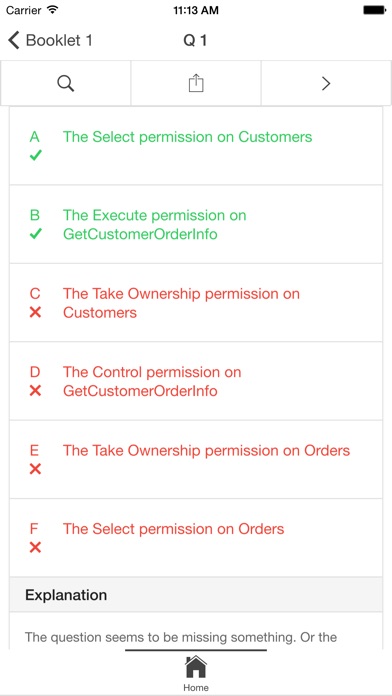Tap red X under option D
Image resolution: width=392 pixels, height=696 pixels.
(35, 391)
